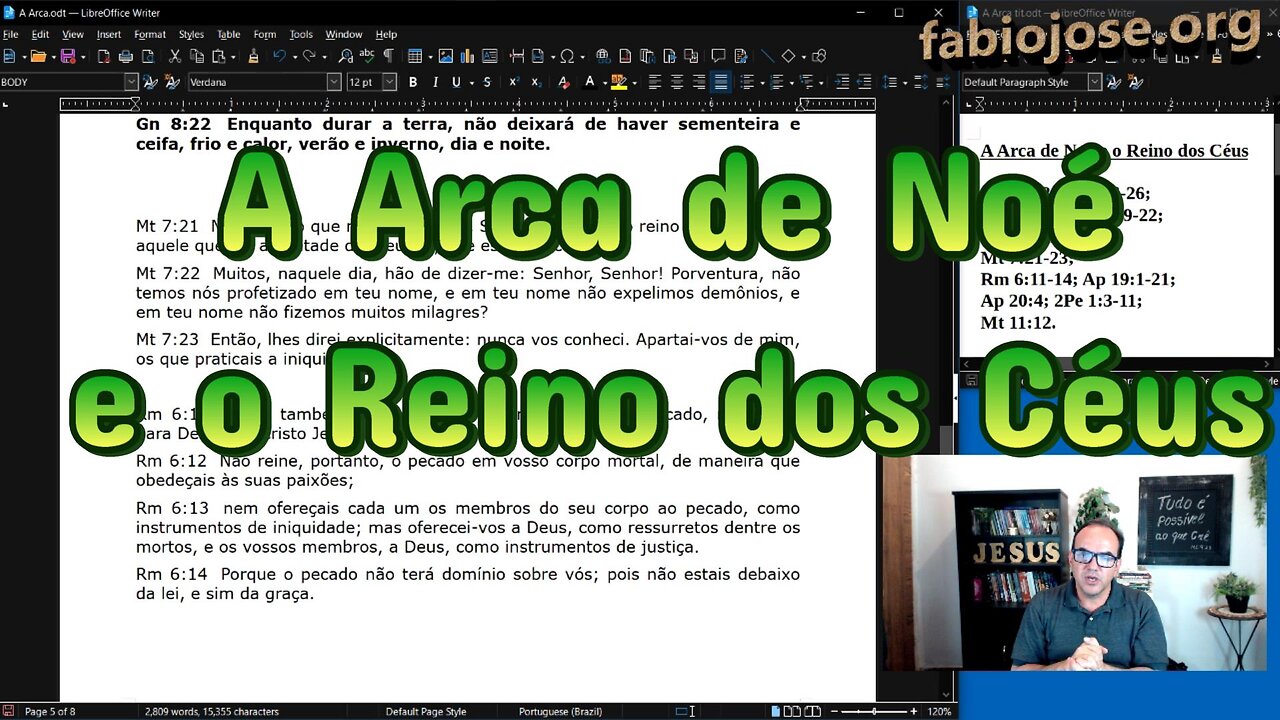Click the Redo arrow icon
Viewport: 1280px width, 720px height.
click(310, 56)
